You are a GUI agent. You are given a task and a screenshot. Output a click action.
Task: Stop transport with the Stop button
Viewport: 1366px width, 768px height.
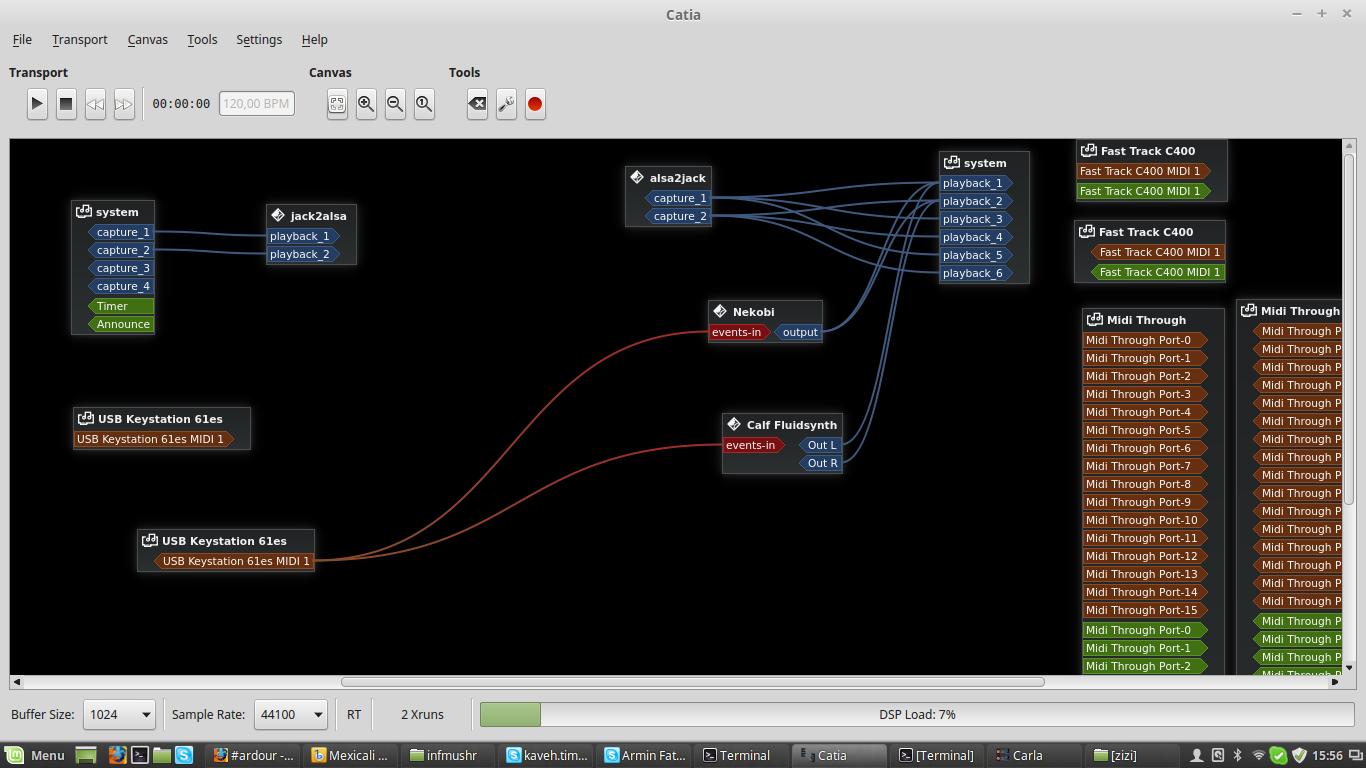pos(66,103)
